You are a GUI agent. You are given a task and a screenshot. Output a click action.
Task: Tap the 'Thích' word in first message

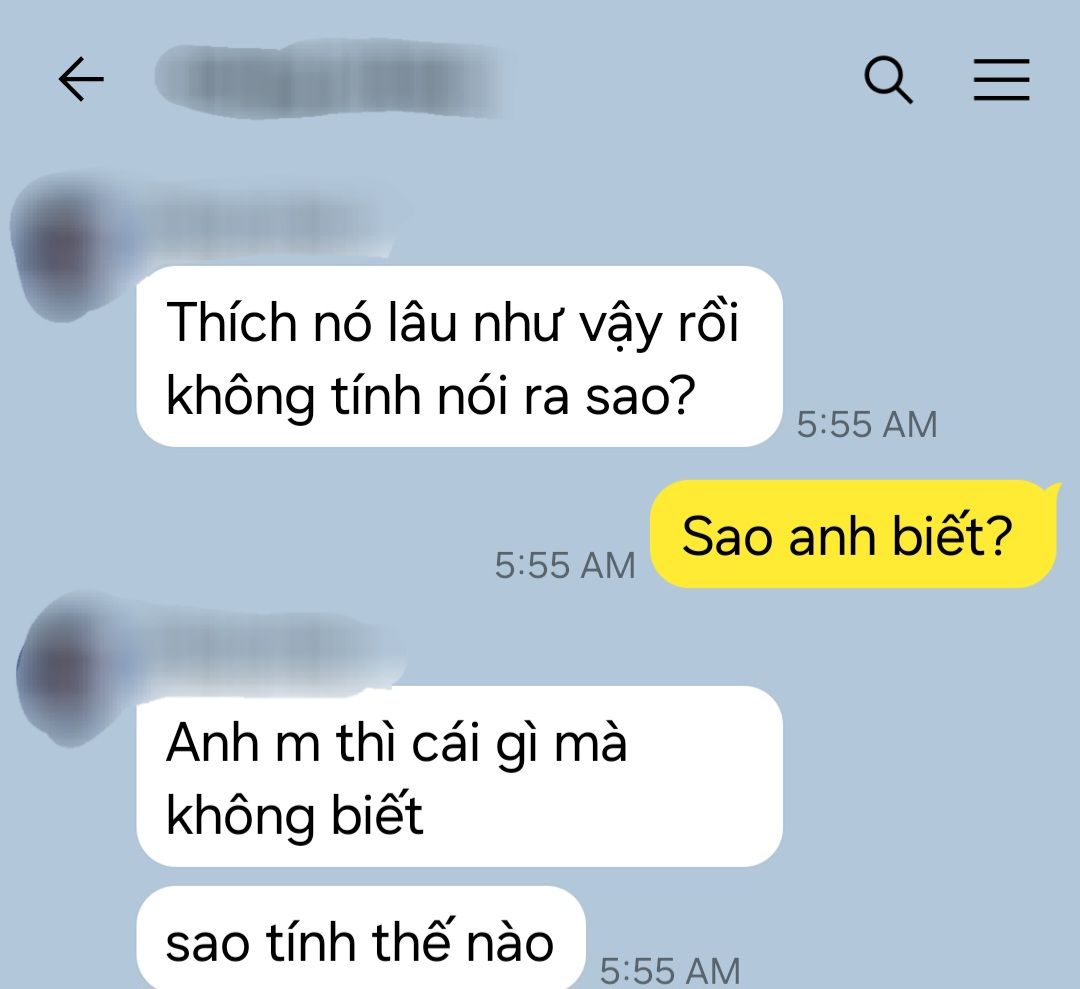click(231, 322)
